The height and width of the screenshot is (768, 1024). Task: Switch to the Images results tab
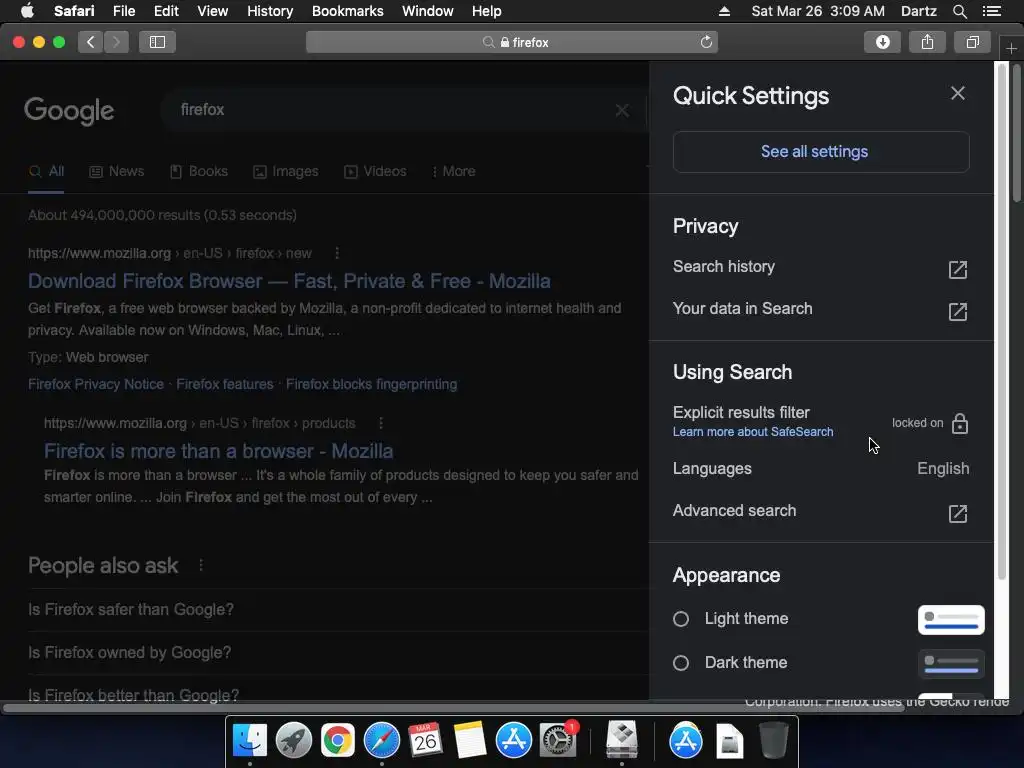pyautogui.click(x=285, y=172)
